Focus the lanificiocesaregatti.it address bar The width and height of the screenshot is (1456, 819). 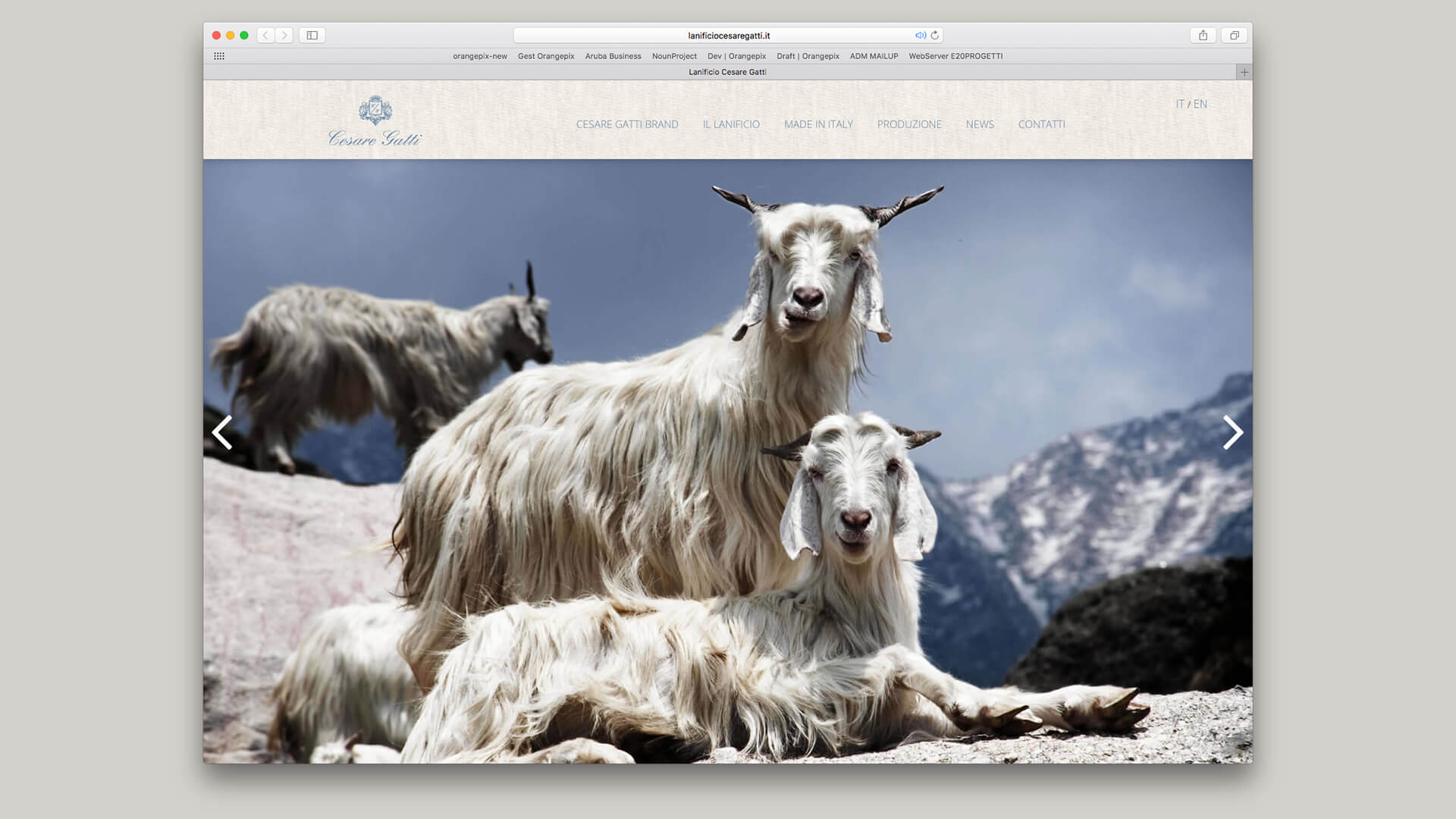tap(728, 35)
